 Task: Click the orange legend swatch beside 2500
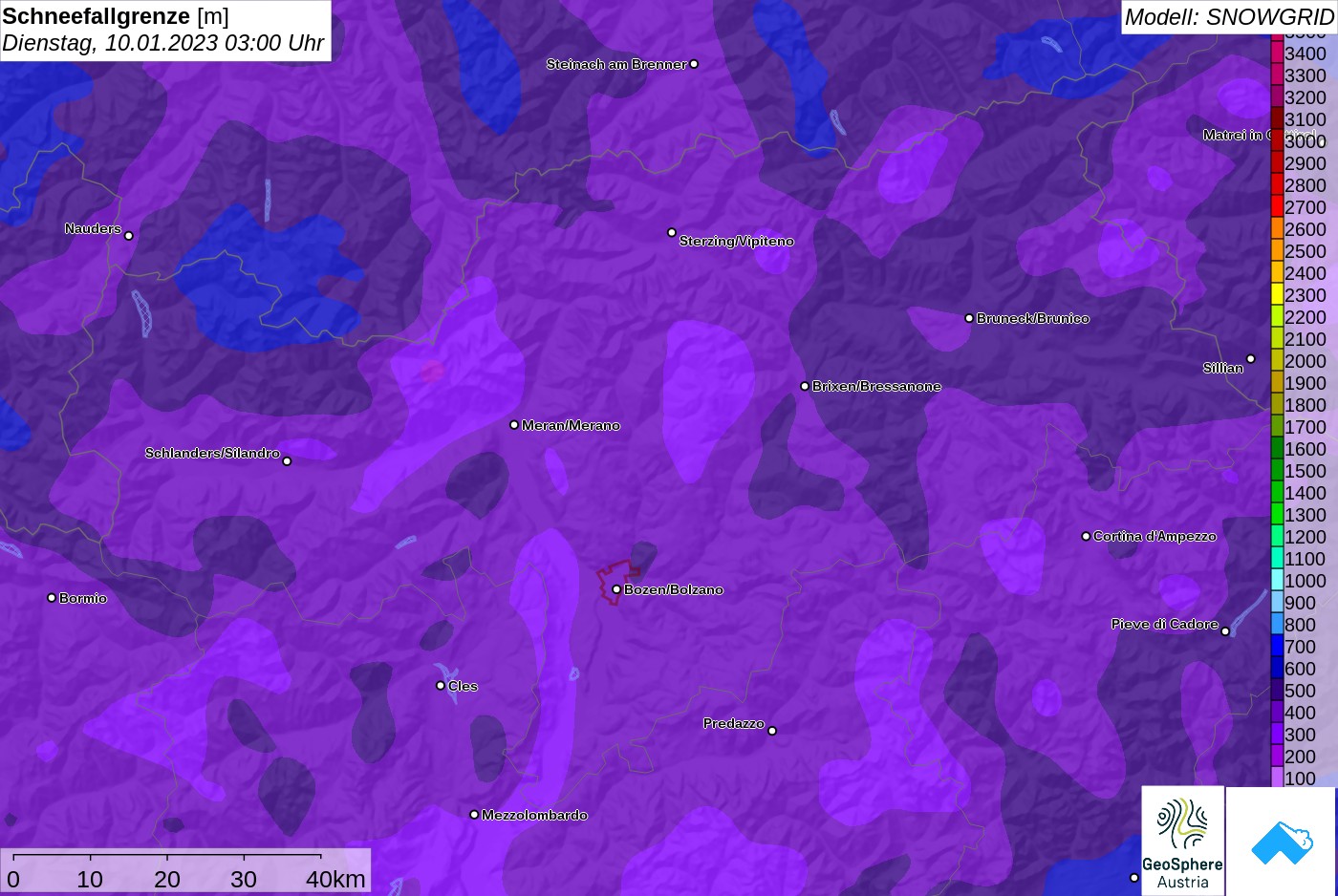point(1277,251)
